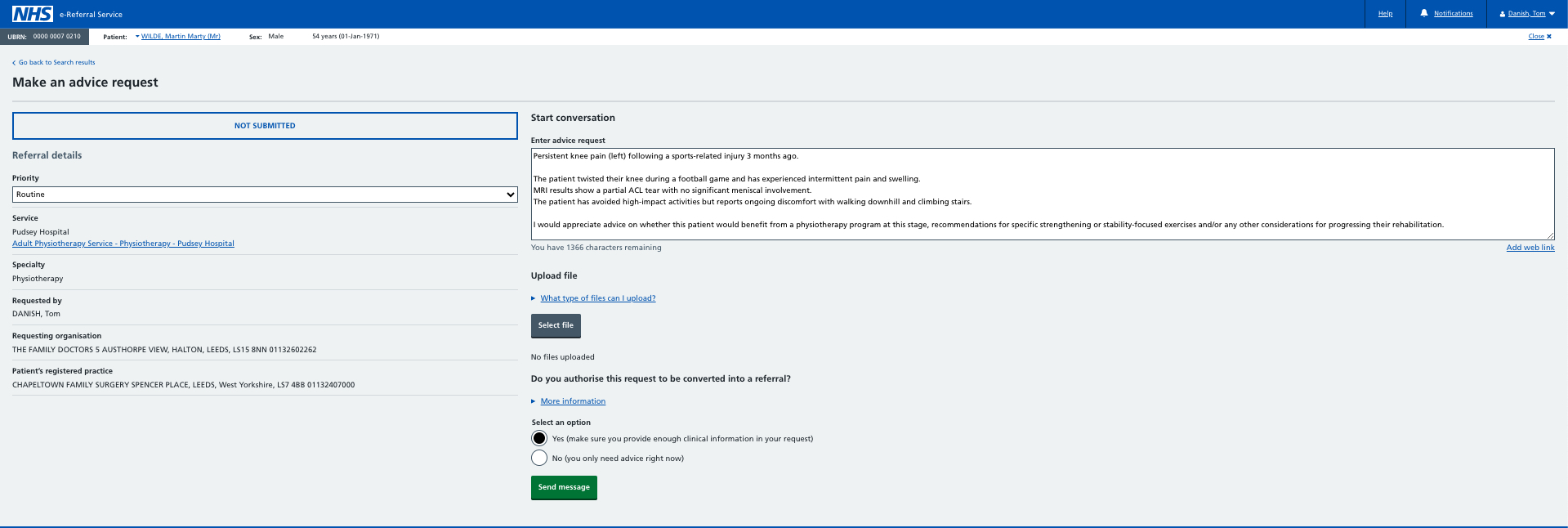Go back to Search results

coord(54,62)
